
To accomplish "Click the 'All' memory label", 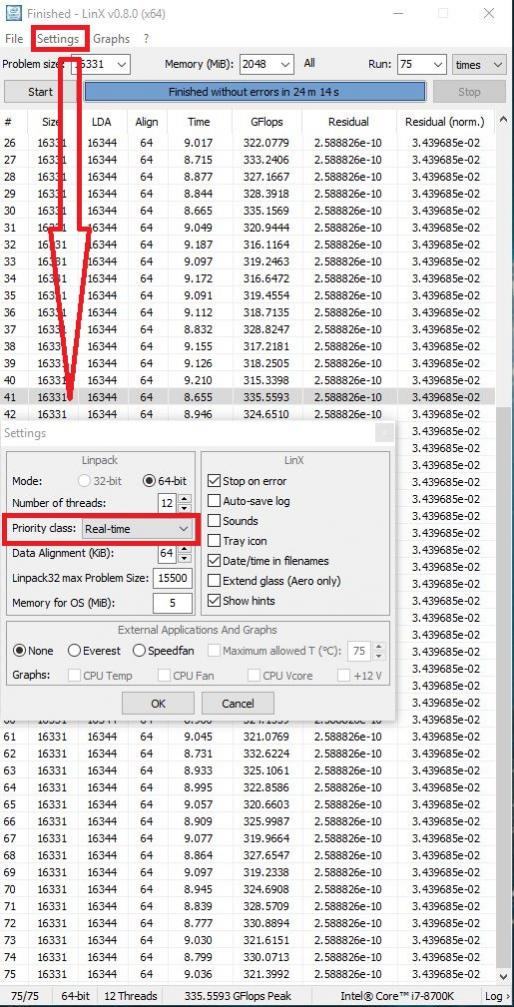I will (310, 63).
